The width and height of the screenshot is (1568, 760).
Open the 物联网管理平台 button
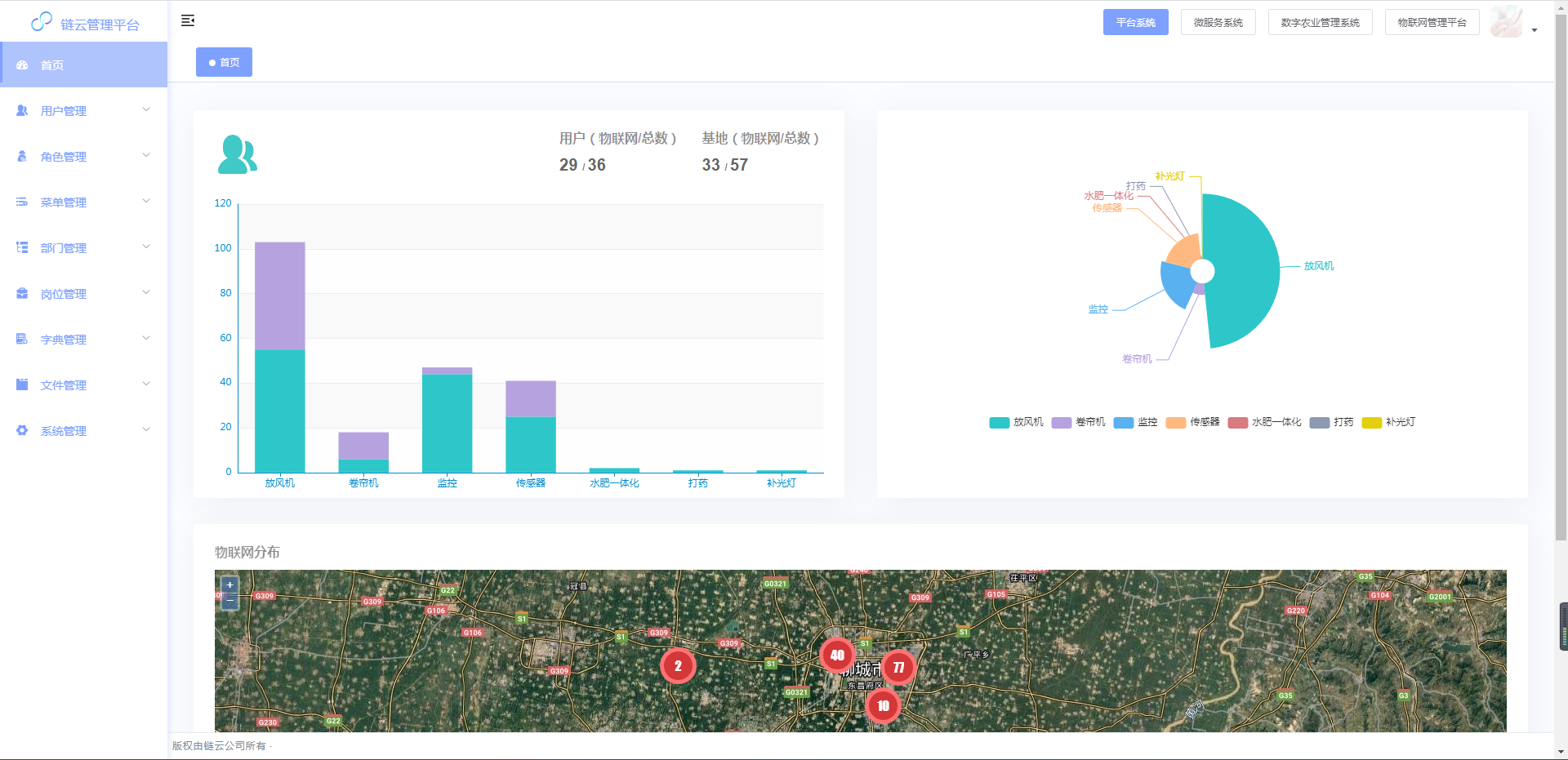click(x=1432, y=23)
